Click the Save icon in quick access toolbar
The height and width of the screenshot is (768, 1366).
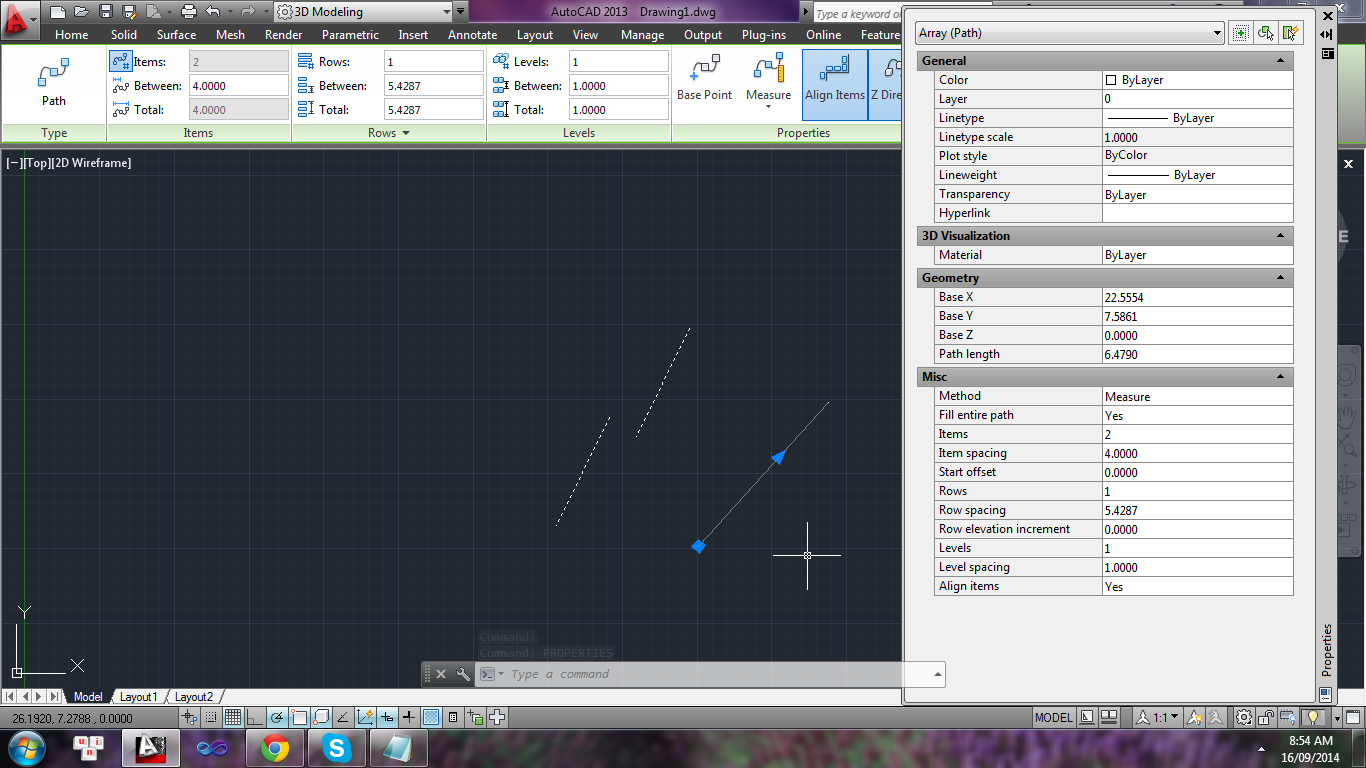coord(105,12)
